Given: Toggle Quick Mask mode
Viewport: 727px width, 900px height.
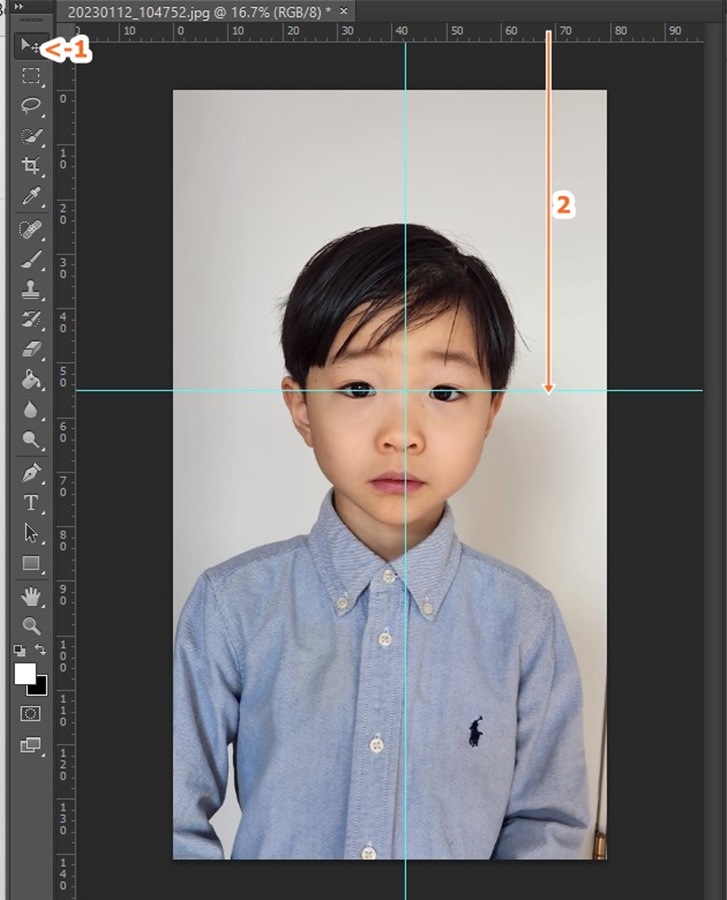Looking at the screenshot, I should tap(30, 714).
